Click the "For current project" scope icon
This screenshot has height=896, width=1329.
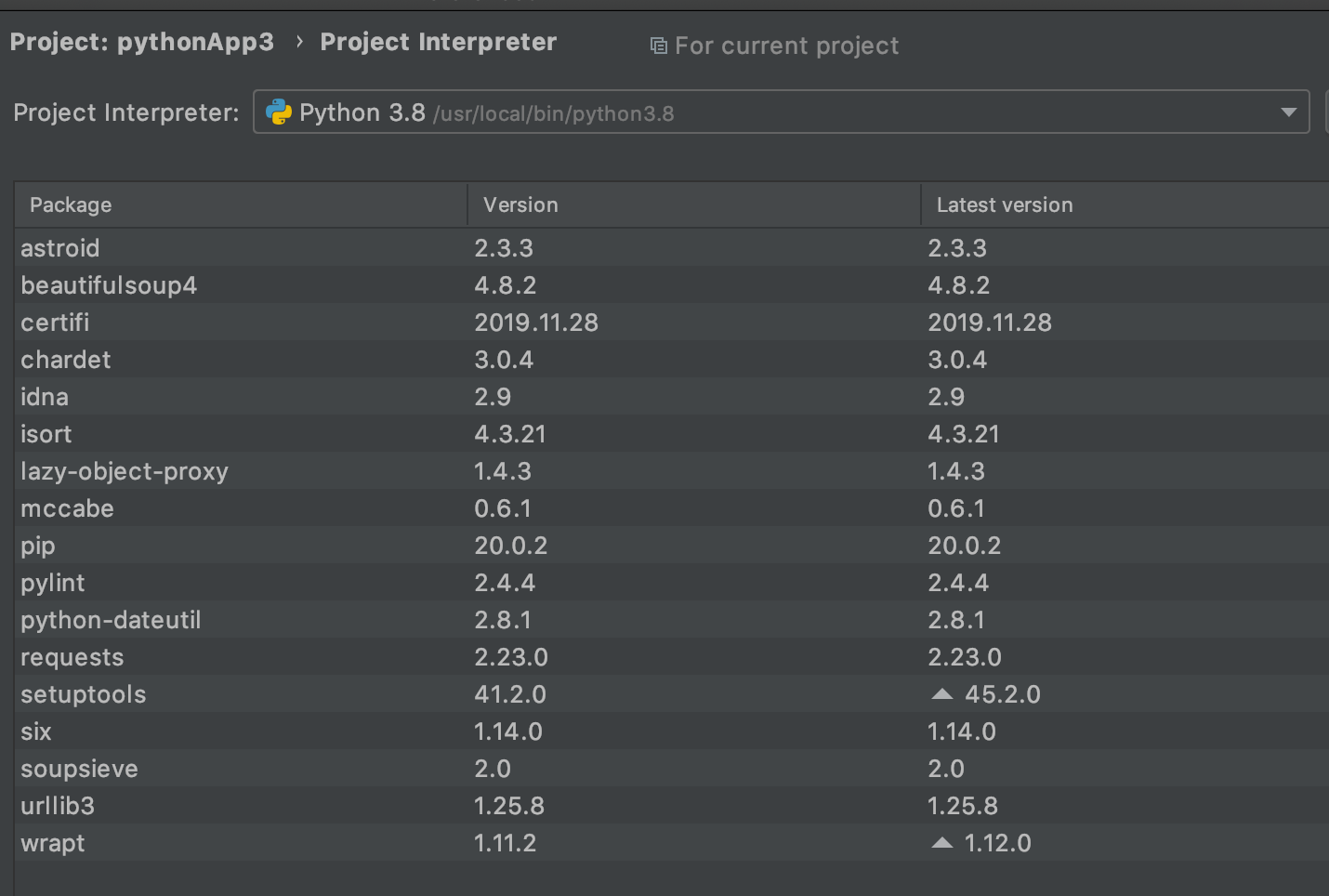[657, 45]
